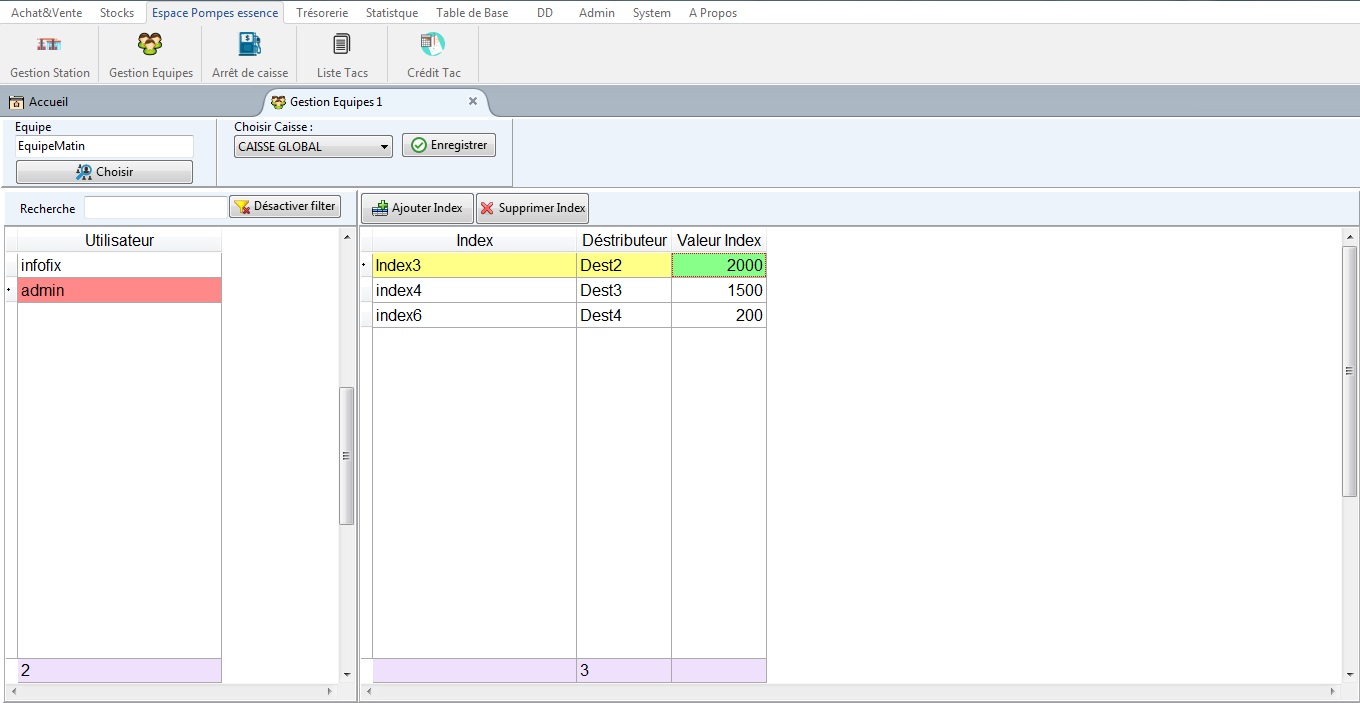This screenshot has height=703, width=1360.
Task: Switch to the Accueil tab
Action: click(x=40, y=102)
